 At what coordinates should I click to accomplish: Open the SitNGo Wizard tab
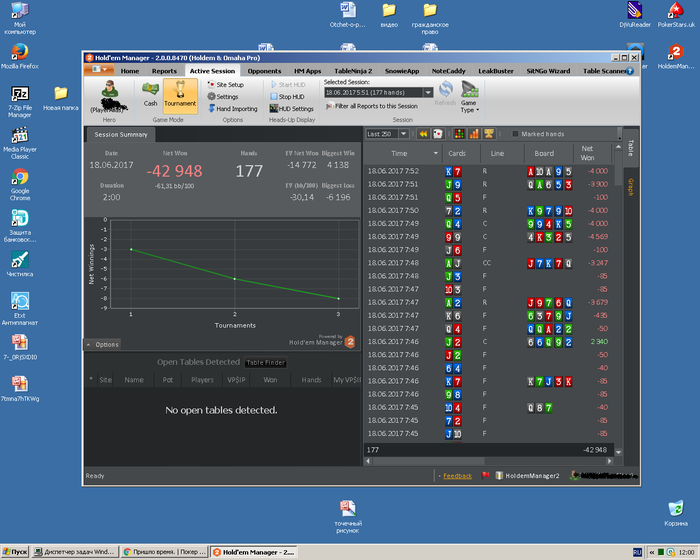(548, 71)
